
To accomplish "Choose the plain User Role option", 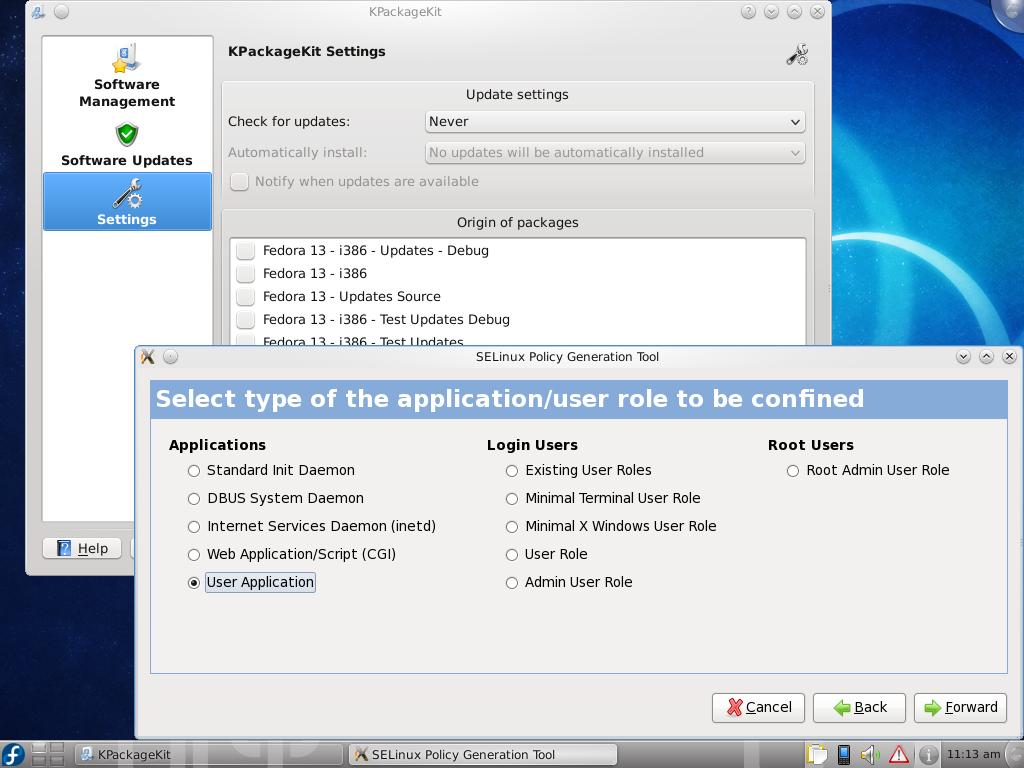I will pos(547,554).
